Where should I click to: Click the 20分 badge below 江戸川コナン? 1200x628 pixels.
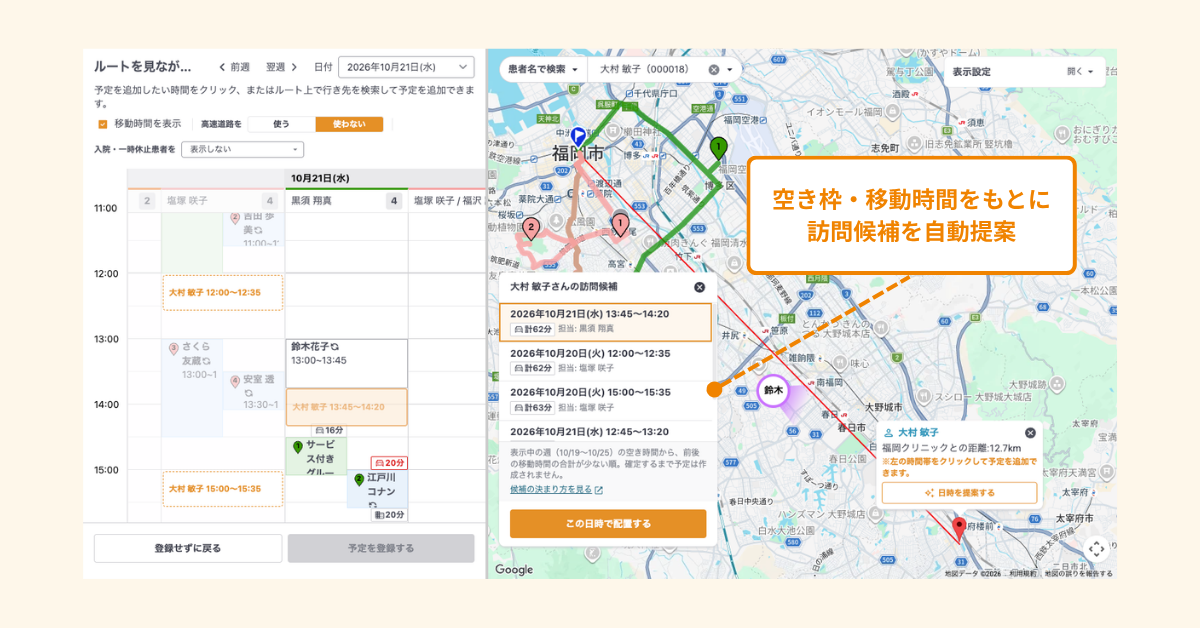pos(389,514)
